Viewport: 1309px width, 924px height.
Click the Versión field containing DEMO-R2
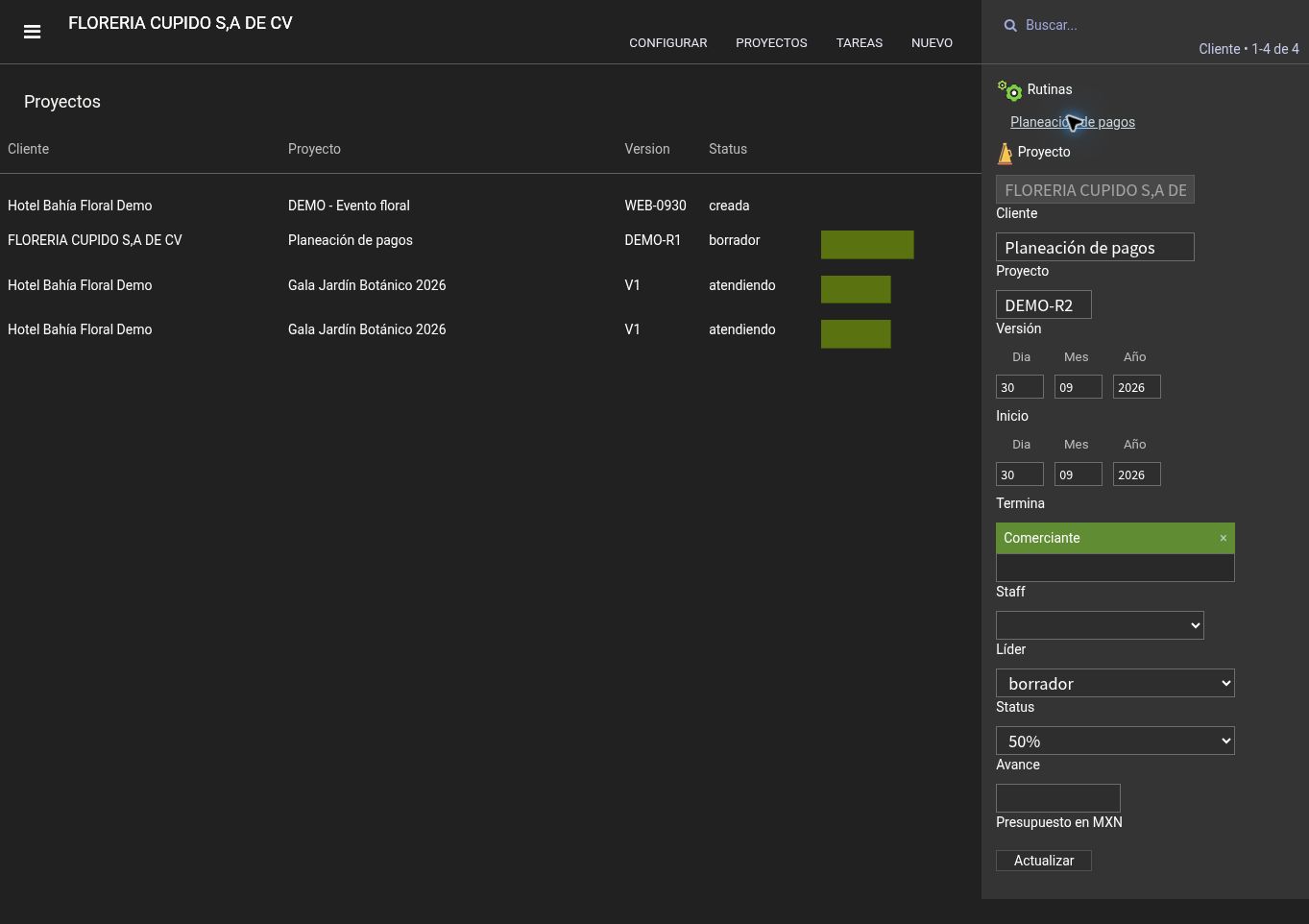(x=1044, y=304)
